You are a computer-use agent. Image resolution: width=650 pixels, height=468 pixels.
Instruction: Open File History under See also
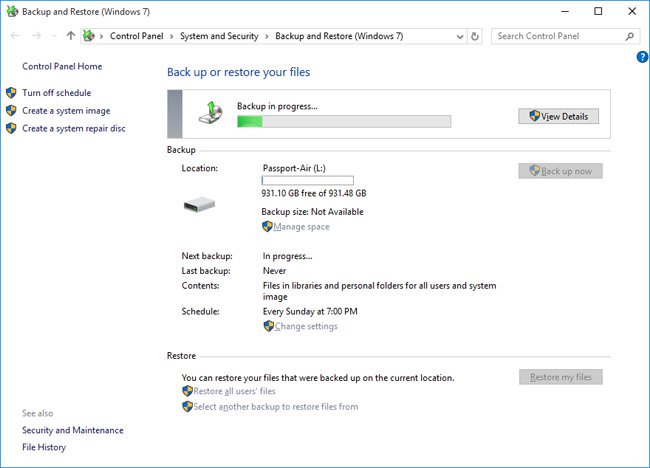click(44, 447)
